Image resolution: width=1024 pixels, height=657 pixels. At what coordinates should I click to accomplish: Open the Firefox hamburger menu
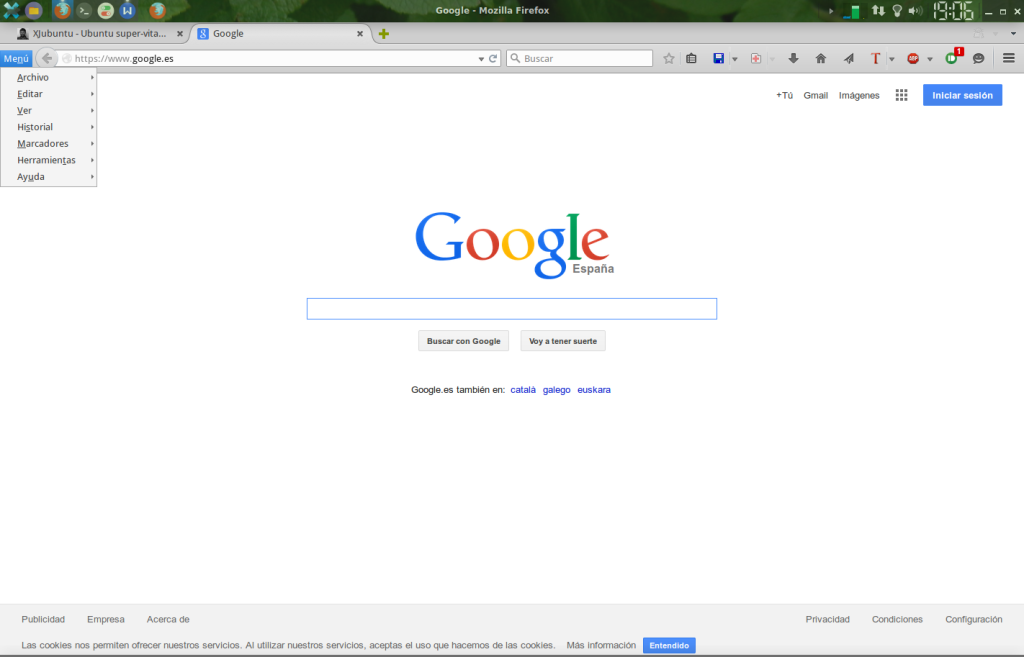pyautogui.click(x=1008, y=59)
